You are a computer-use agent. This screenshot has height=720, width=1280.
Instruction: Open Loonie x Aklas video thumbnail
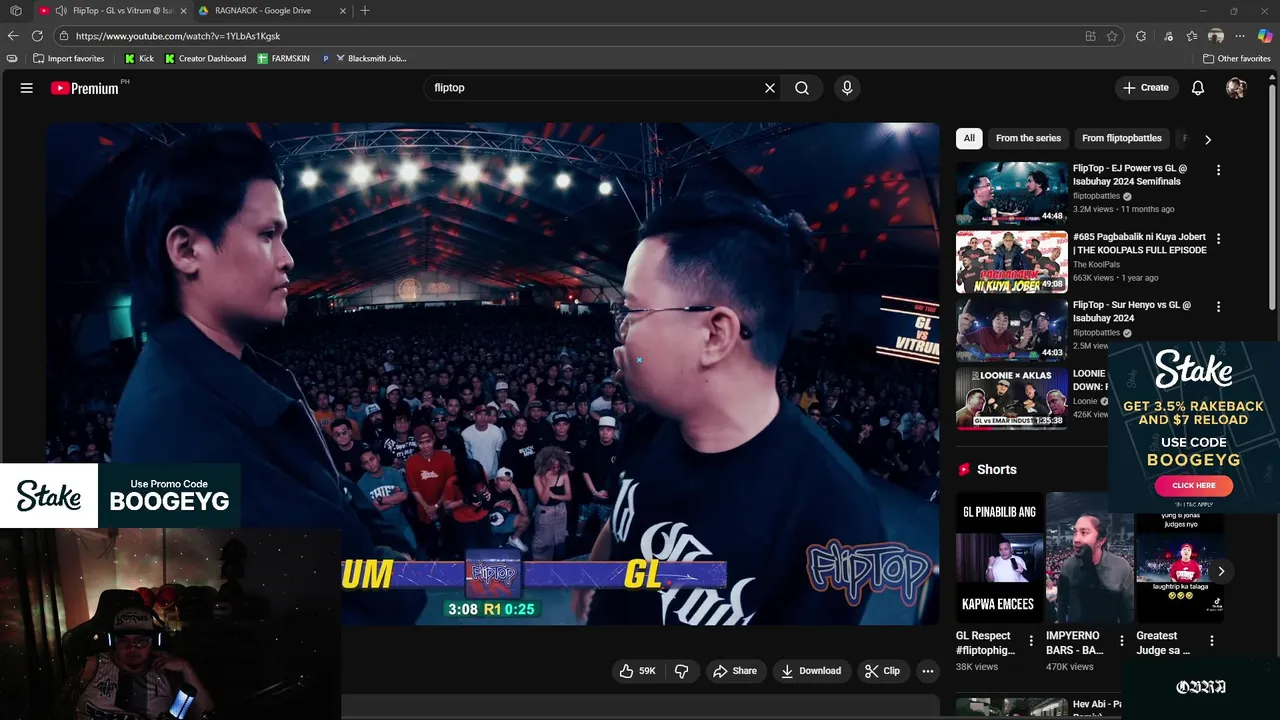(x=1011, y=398)
